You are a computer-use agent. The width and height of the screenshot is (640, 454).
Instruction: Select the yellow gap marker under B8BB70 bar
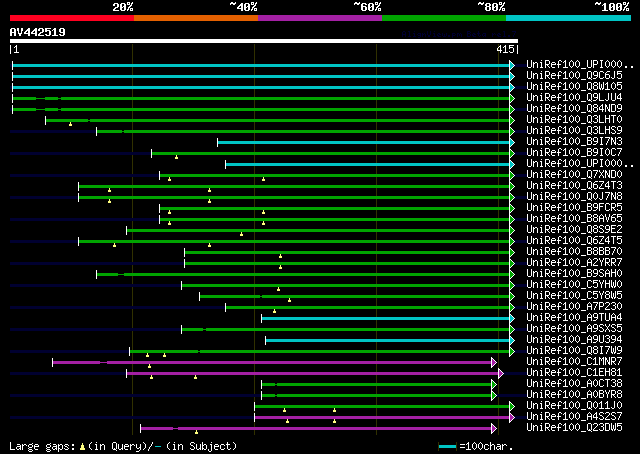click(x=280, y=256)
